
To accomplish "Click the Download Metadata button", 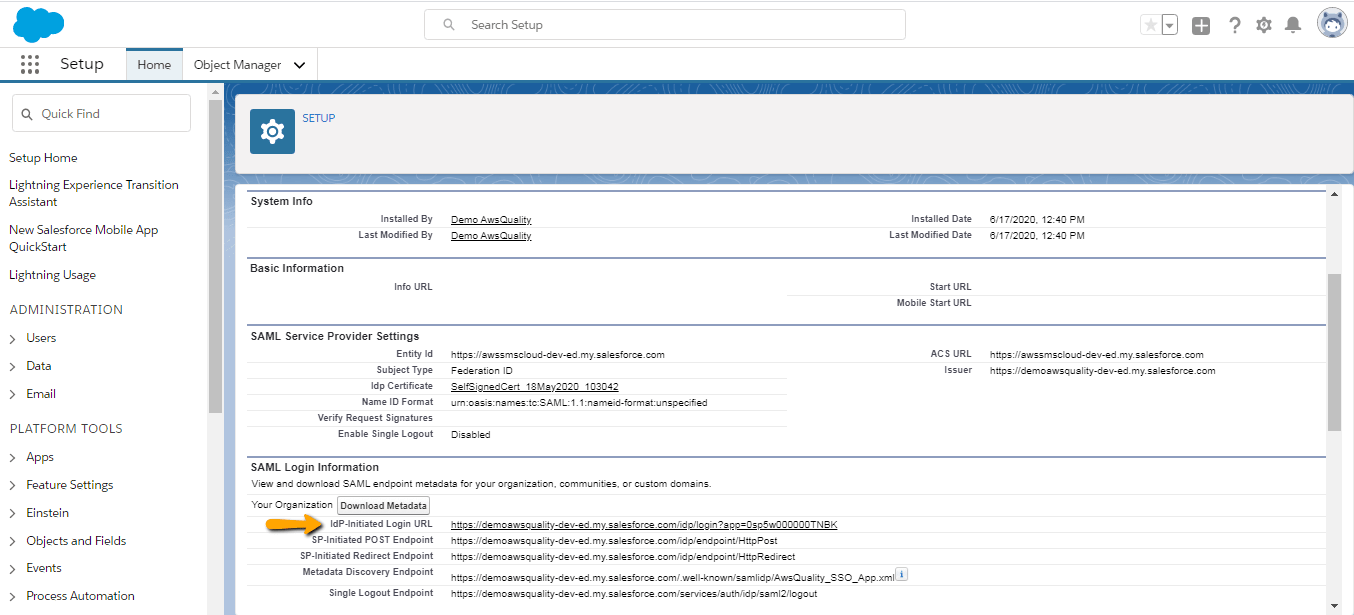I will pyautogui.click(x=384, y=505).
